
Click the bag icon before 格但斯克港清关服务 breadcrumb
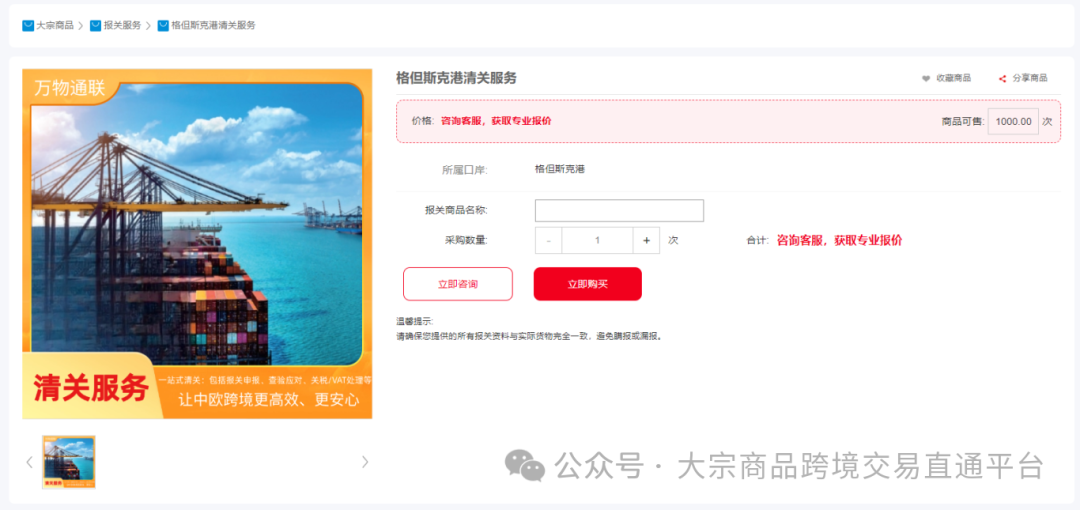[x=163, y=25]
